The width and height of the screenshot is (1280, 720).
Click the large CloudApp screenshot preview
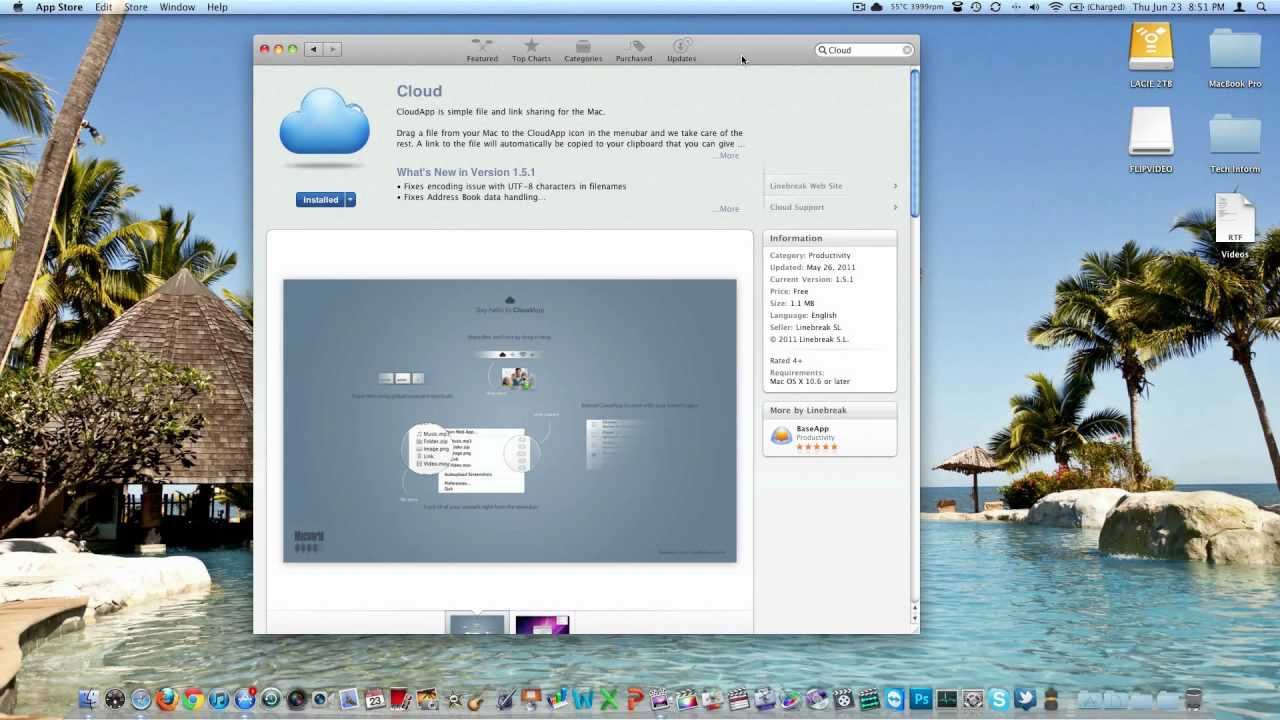click(x=510, y=420)
